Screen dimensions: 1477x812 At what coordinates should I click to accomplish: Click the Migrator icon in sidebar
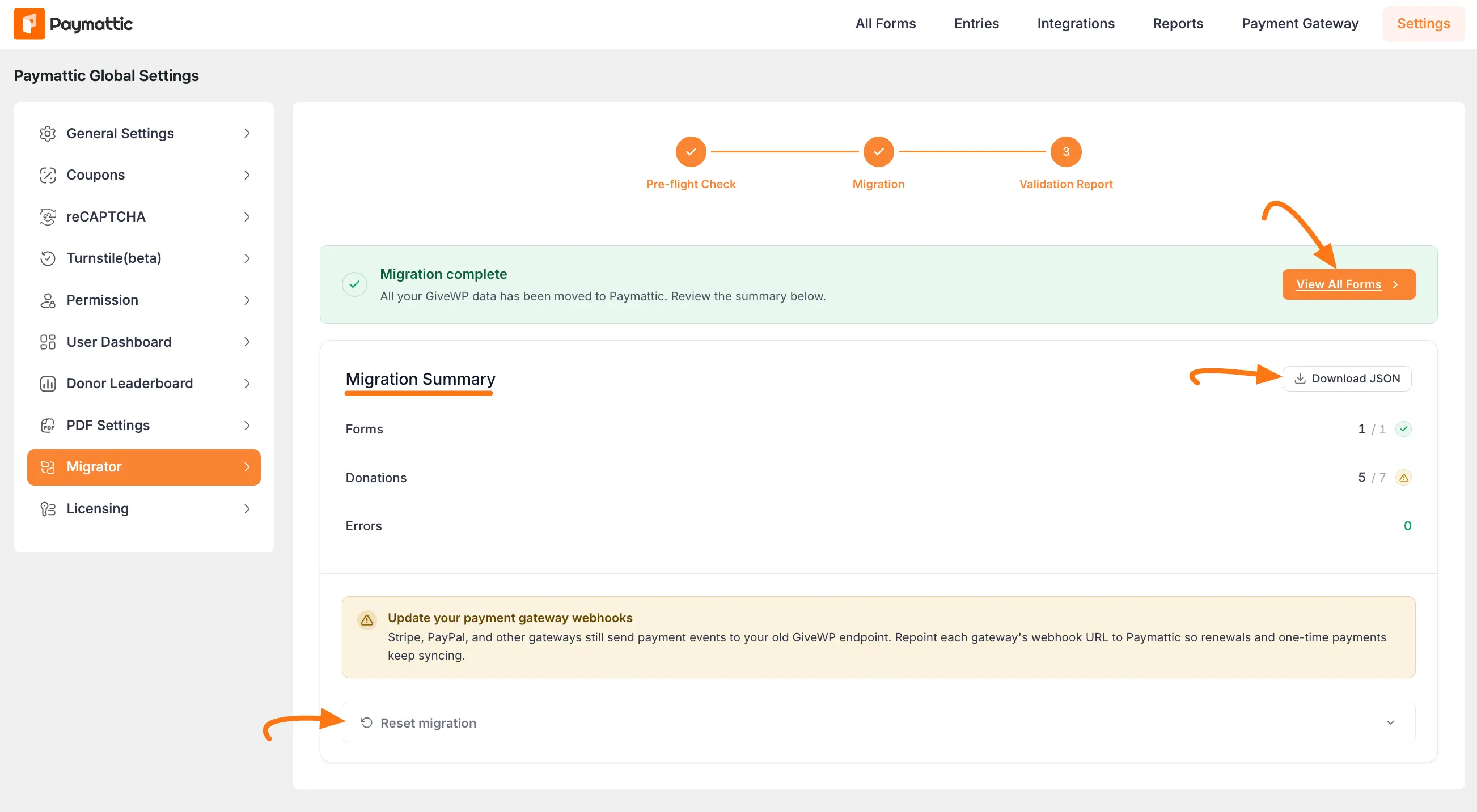point(48,467)
